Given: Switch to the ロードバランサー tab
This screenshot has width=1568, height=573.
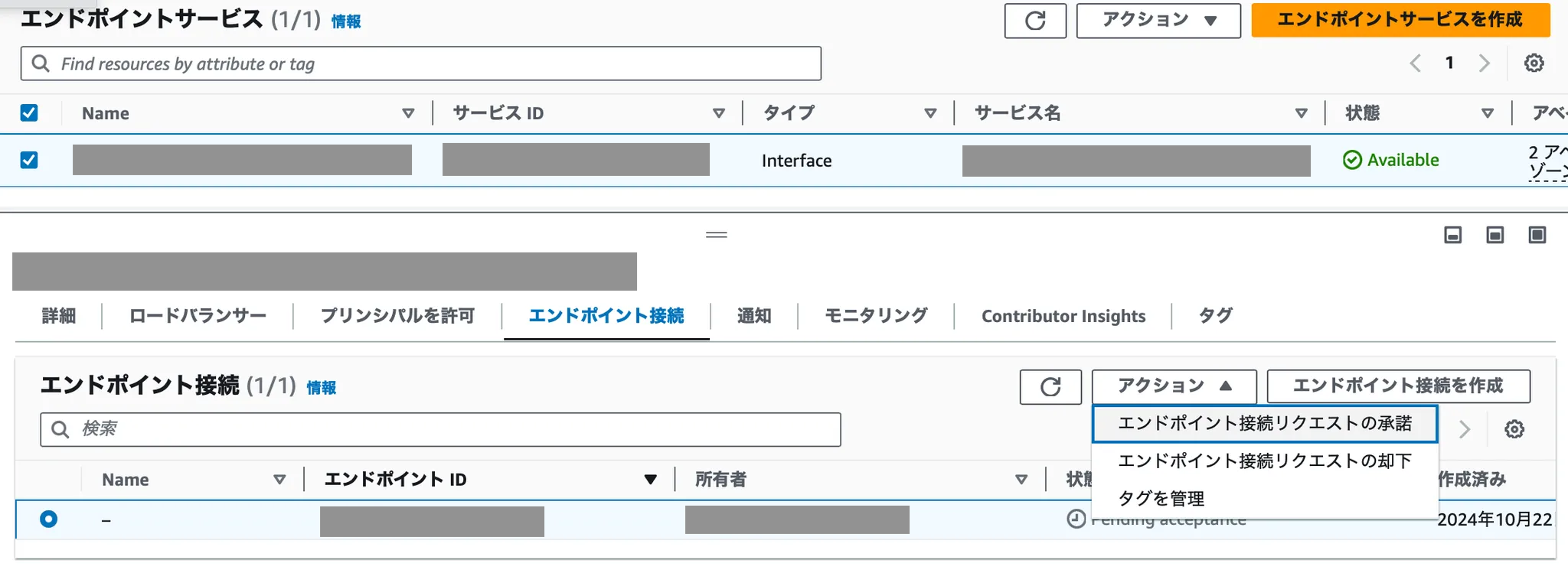Looking at the screenshot, I should (198, 316).
